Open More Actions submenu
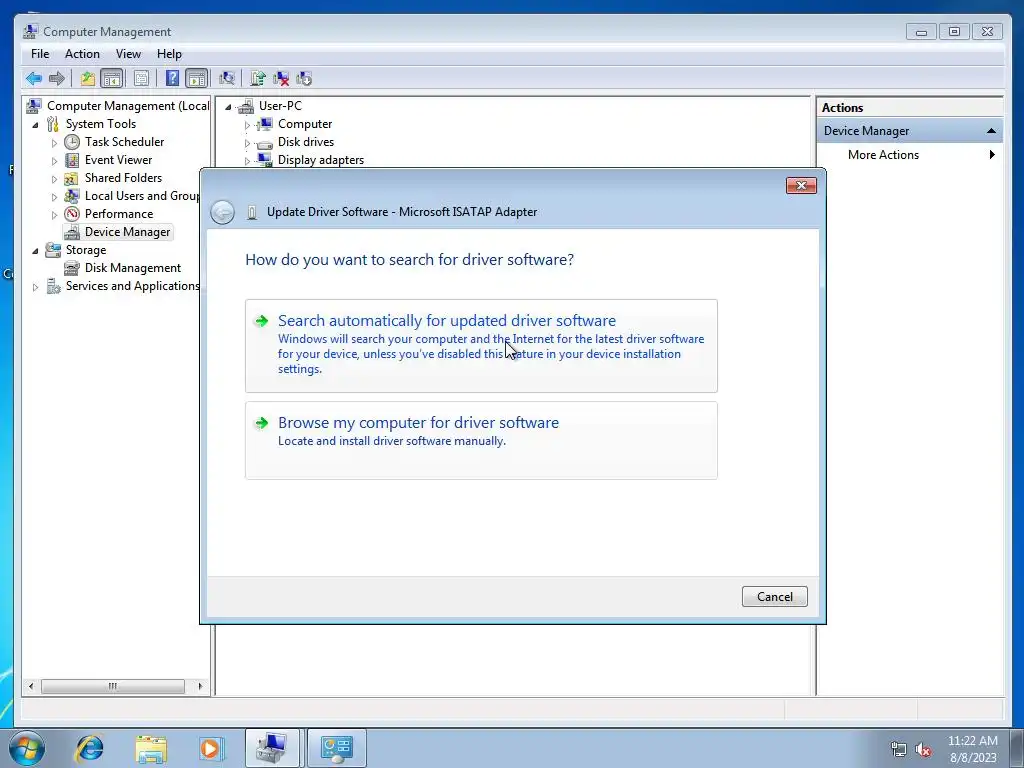 click(x=909, y=155)
